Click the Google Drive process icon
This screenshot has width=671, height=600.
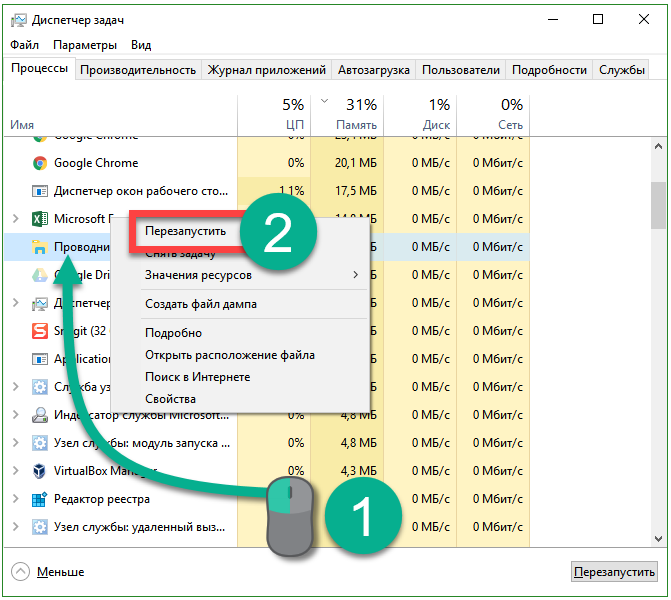pyautogui.click(x=40, y=275)
